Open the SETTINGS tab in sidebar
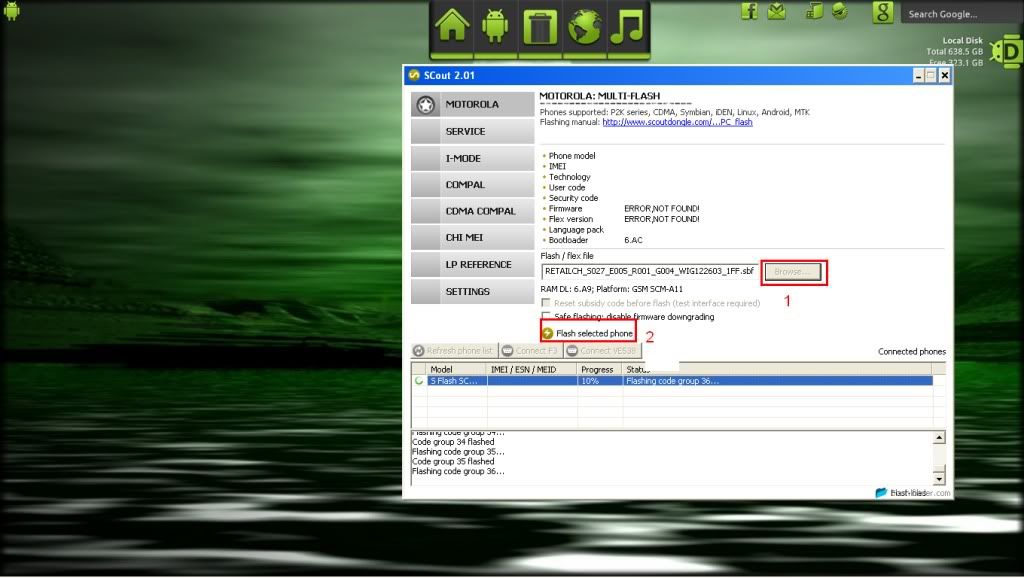The height and width of the screenshot is (578, 1024). click(x=473, y=291)
